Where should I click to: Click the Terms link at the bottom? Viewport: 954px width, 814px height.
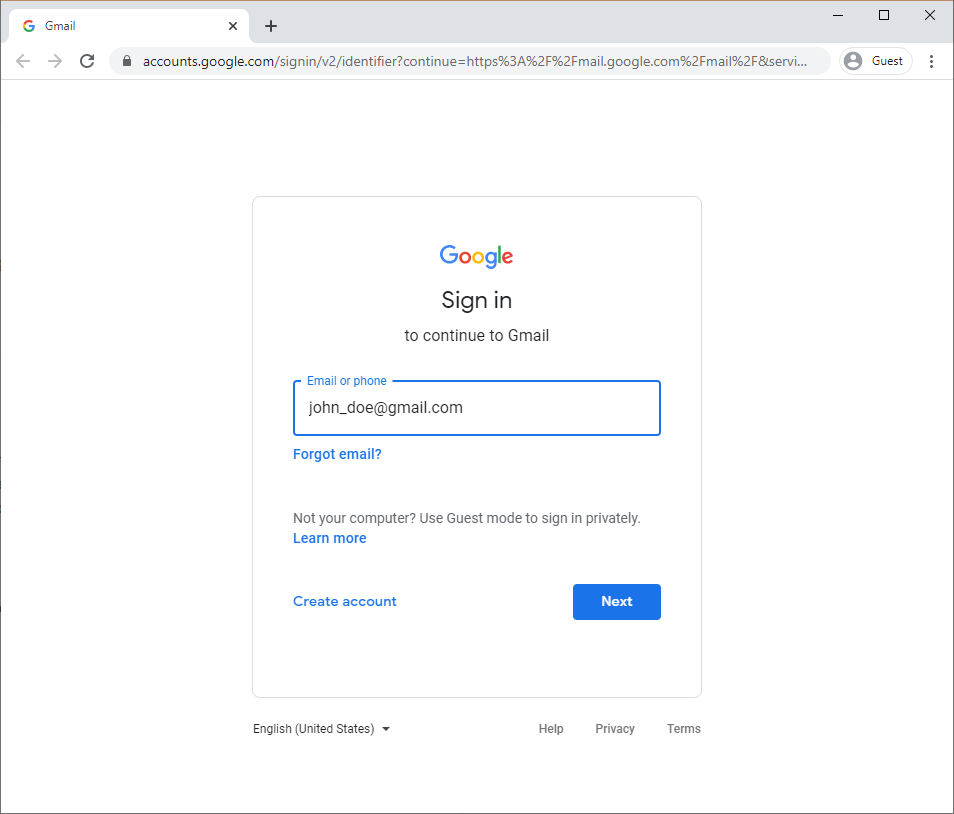pos(683,728)
